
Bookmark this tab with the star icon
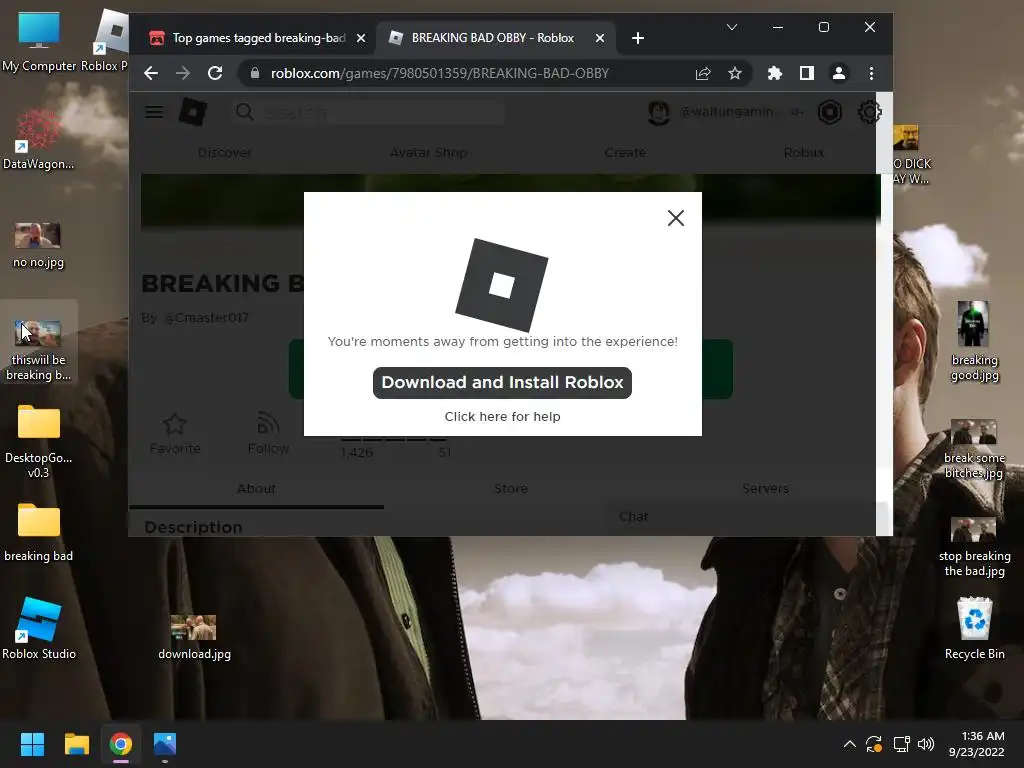click(735, 73)
